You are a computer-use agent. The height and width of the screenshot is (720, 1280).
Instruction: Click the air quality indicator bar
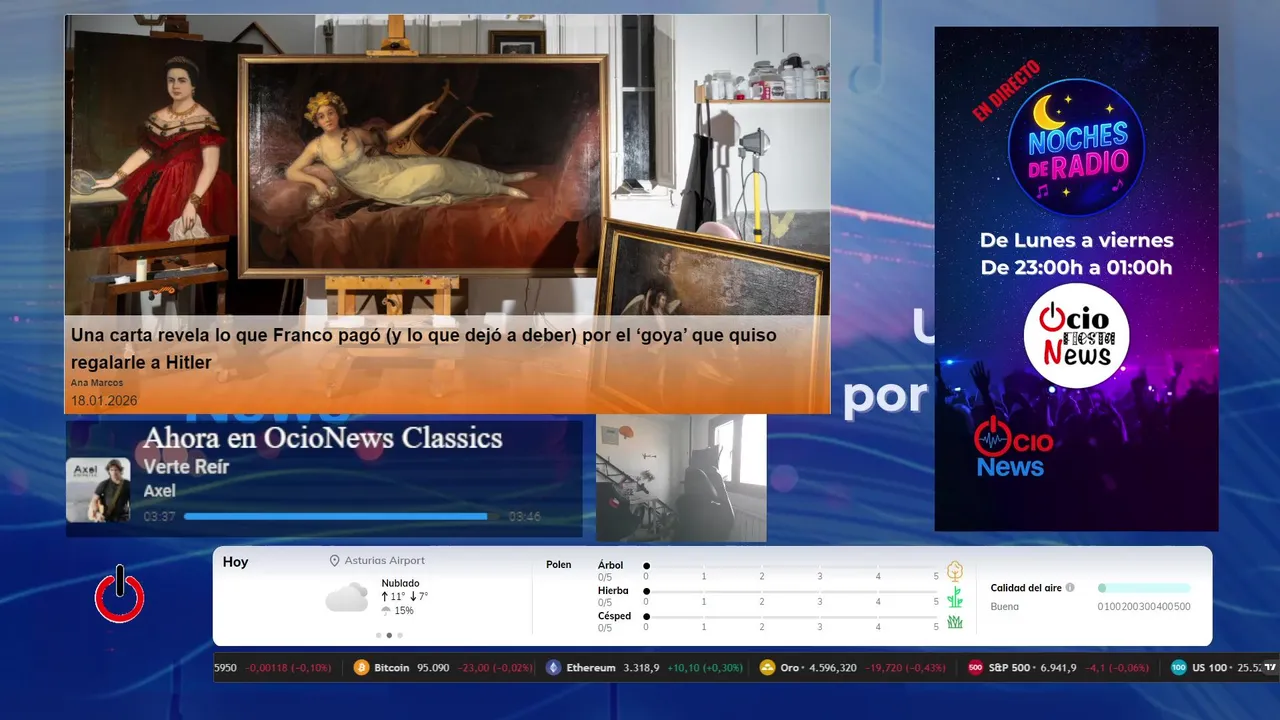tap(1144, 588)
